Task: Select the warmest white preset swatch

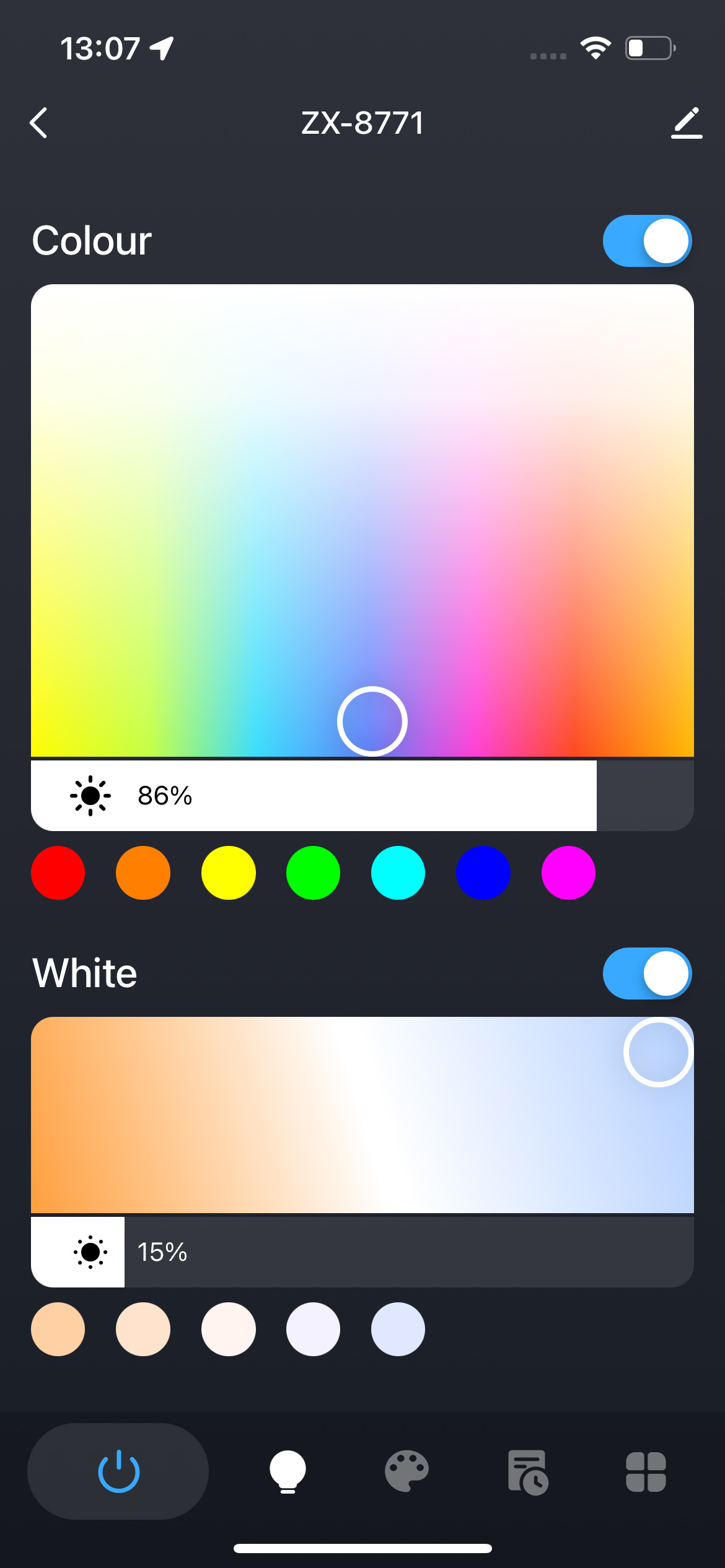Action: [x=58, y=1329]
